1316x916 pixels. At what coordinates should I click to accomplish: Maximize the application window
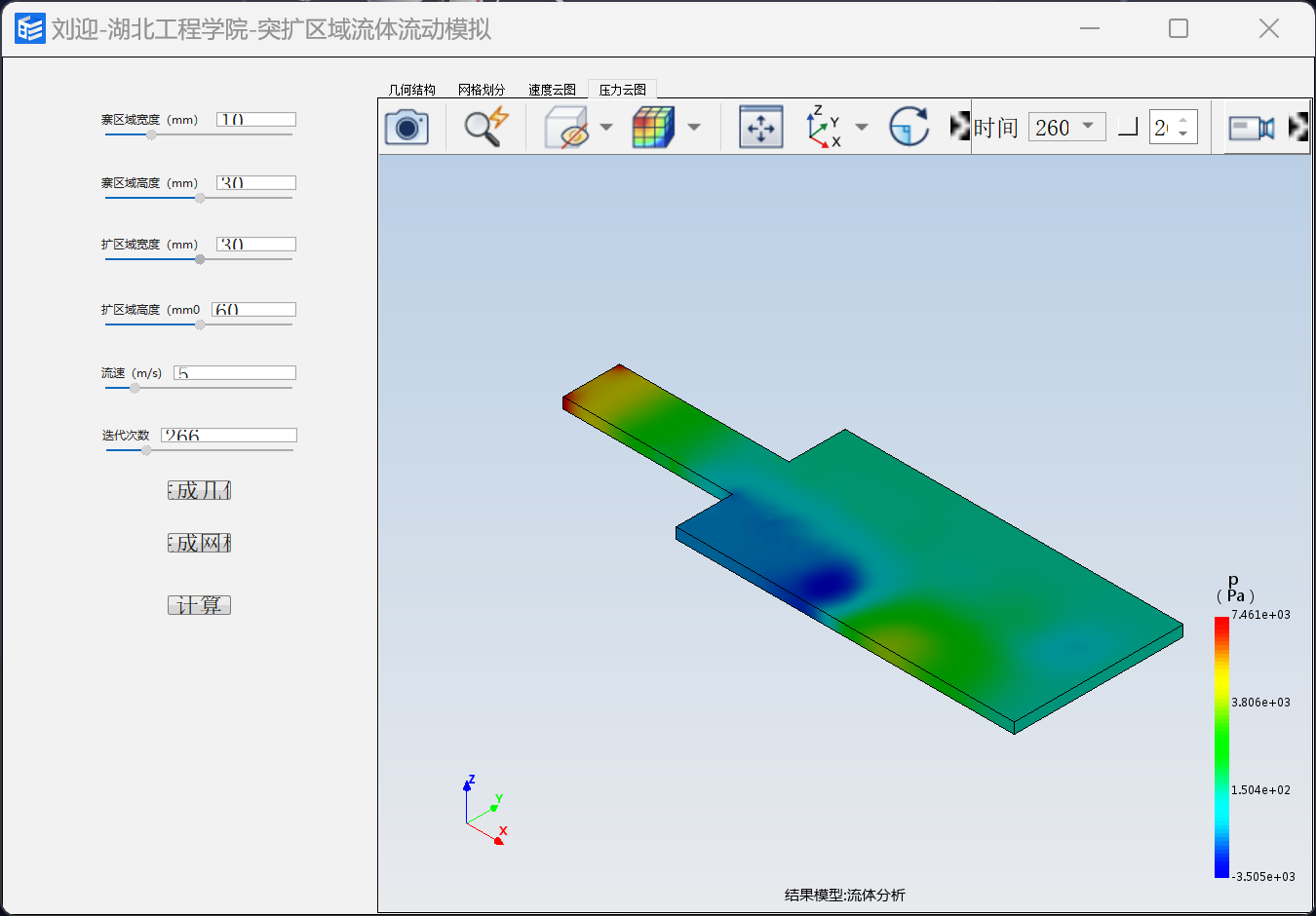(1179, 28)
